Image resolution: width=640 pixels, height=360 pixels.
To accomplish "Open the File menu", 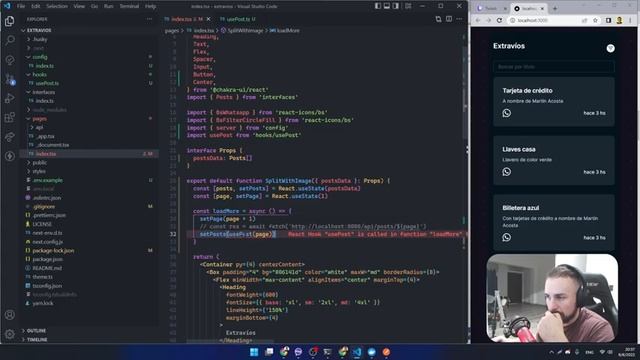I will [21, 6].
